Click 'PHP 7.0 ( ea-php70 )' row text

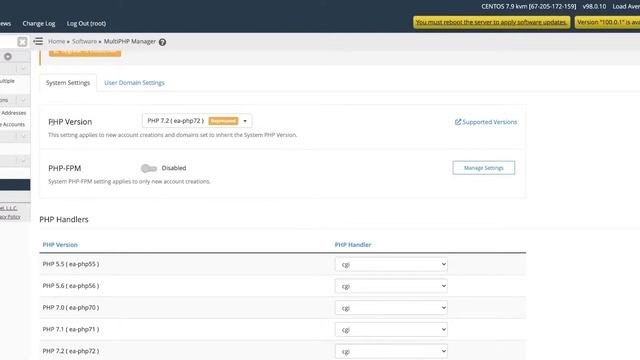click(71, 307)
